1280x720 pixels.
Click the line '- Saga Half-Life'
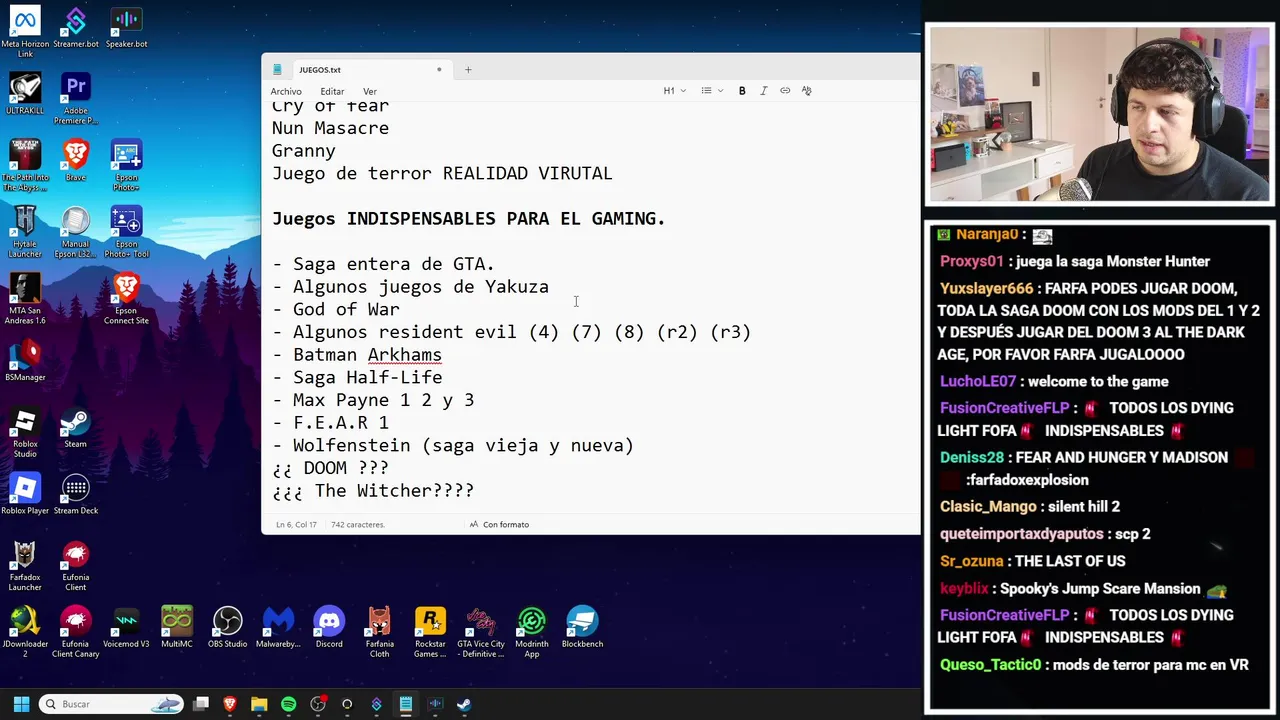coord(357,377)
